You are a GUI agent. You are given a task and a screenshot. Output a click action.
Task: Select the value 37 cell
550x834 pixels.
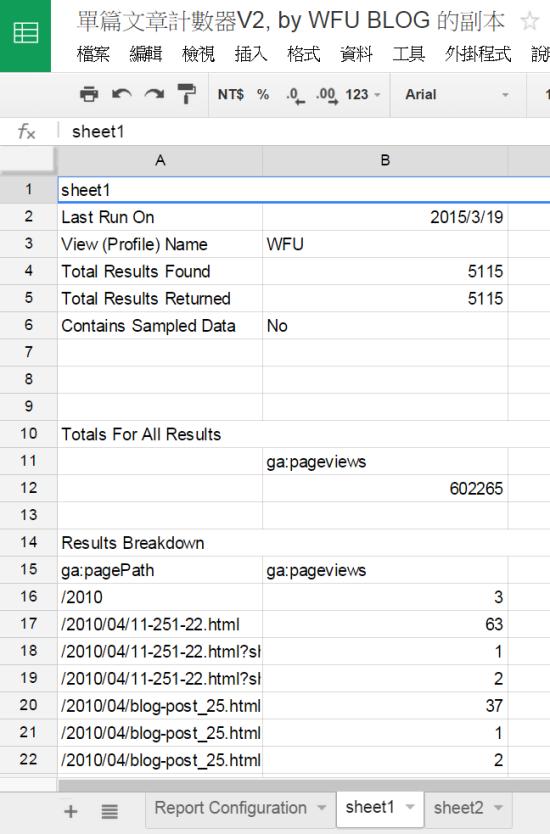tap(385, 705)
